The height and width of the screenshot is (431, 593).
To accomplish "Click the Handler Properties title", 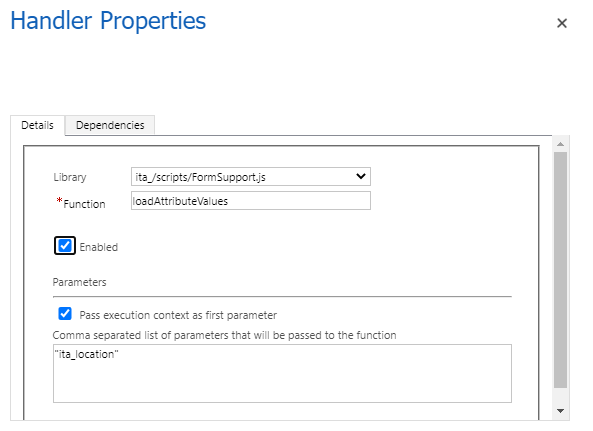I will (108, 21).
